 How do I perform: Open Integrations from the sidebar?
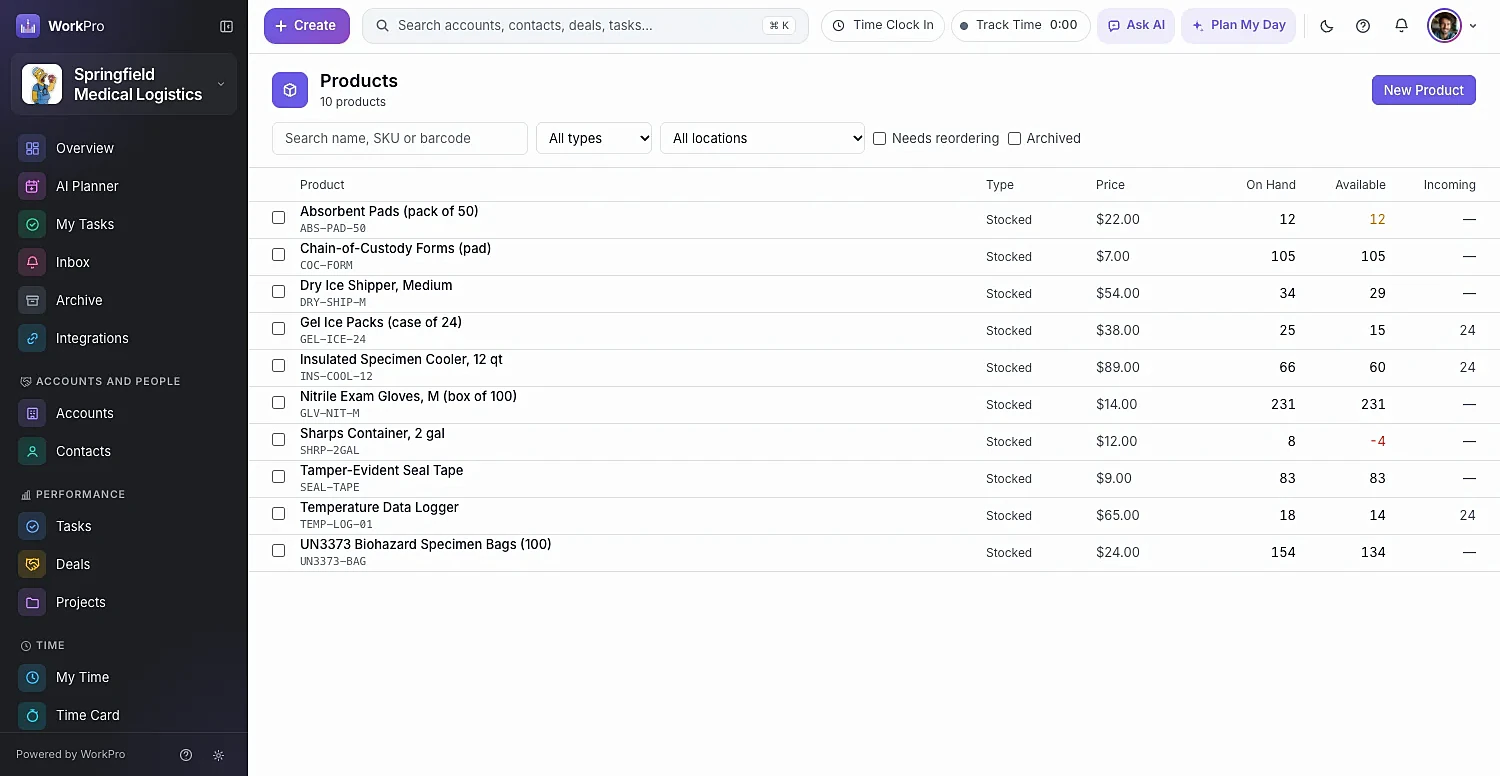pyautogui.click(x=124, y=338)
